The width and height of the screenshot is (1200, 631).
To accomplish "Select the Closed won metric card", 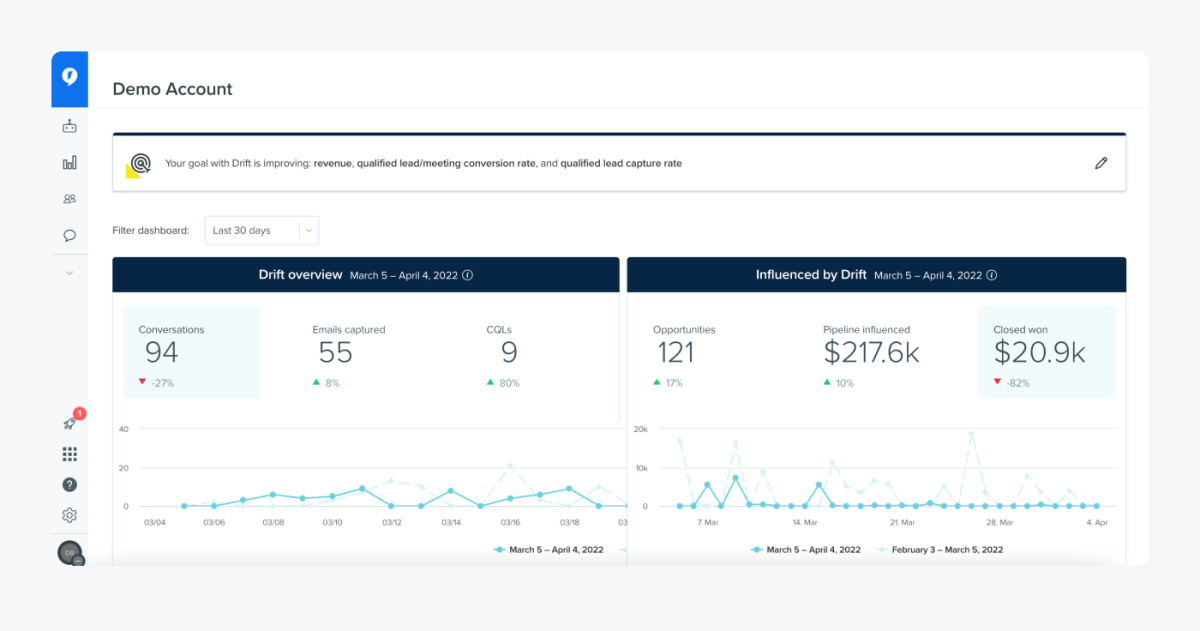I will pos(1047,352).
